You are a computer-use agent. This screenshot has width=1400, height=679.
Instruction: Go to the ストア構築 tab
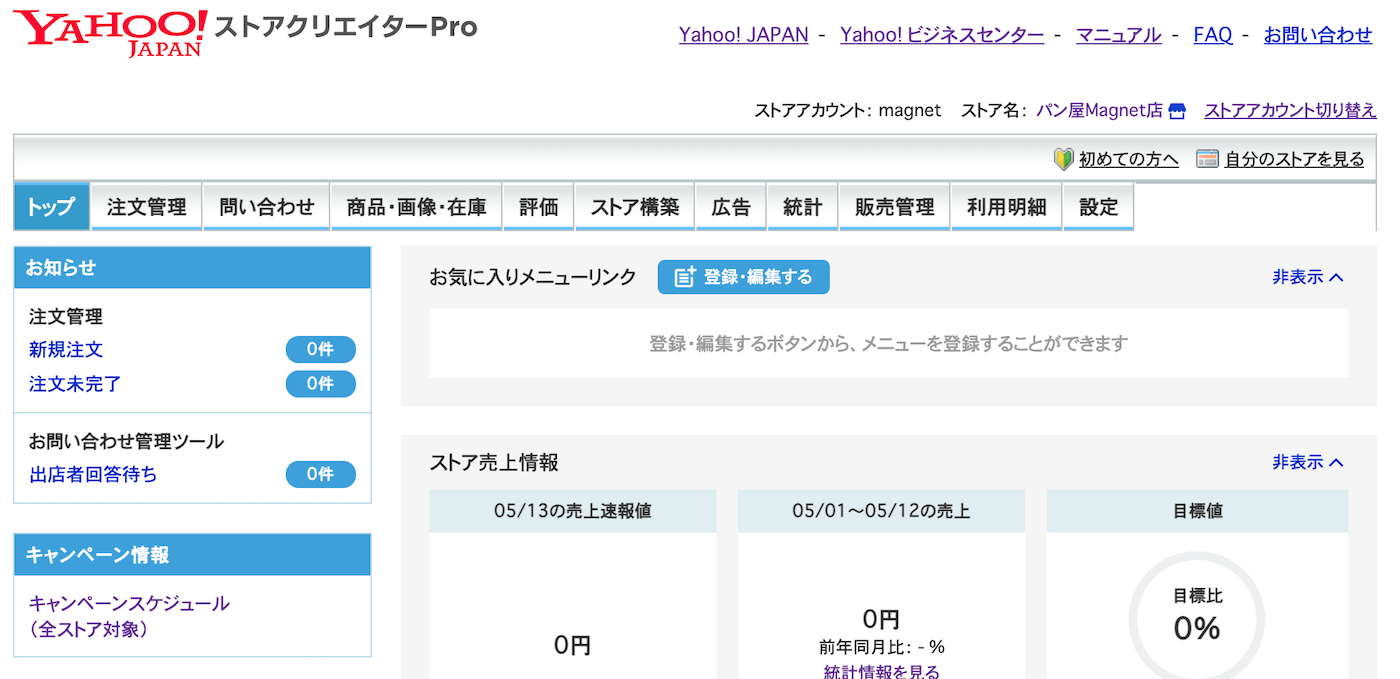coord(635,207)
